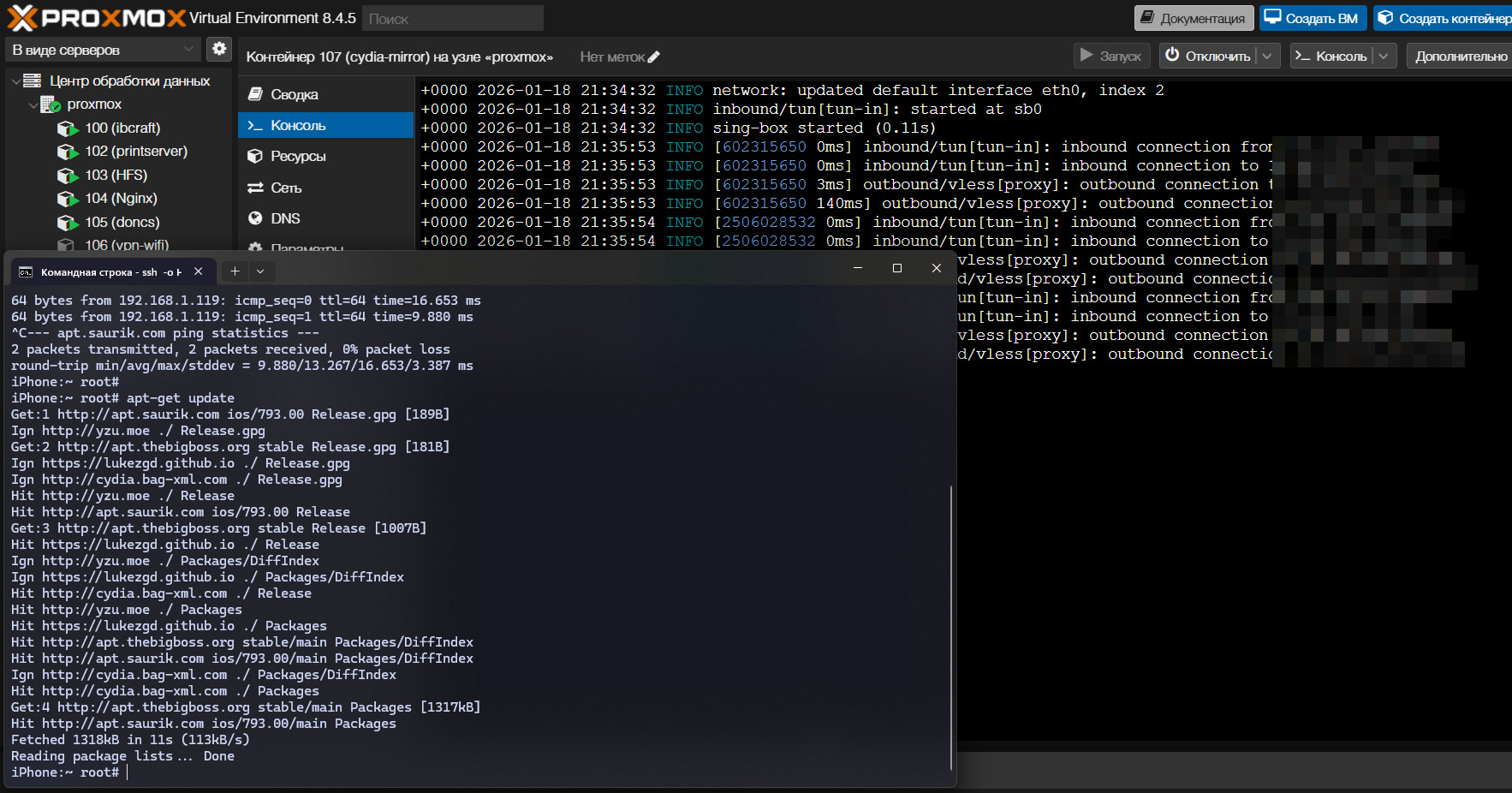The width and height of the screenshot is (1512, 793).
Task: Open the DNS settings tab
Action: click(285, 218)
